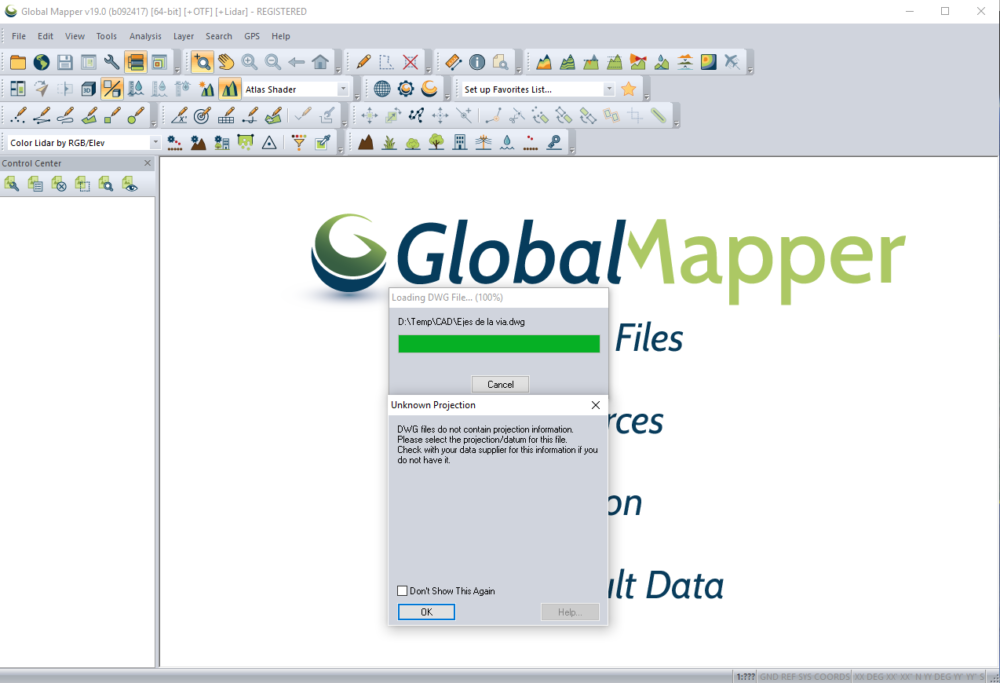Screen dimensions: 1000x683
Task: Open the Favorites star icon
Action: (629, 88)
